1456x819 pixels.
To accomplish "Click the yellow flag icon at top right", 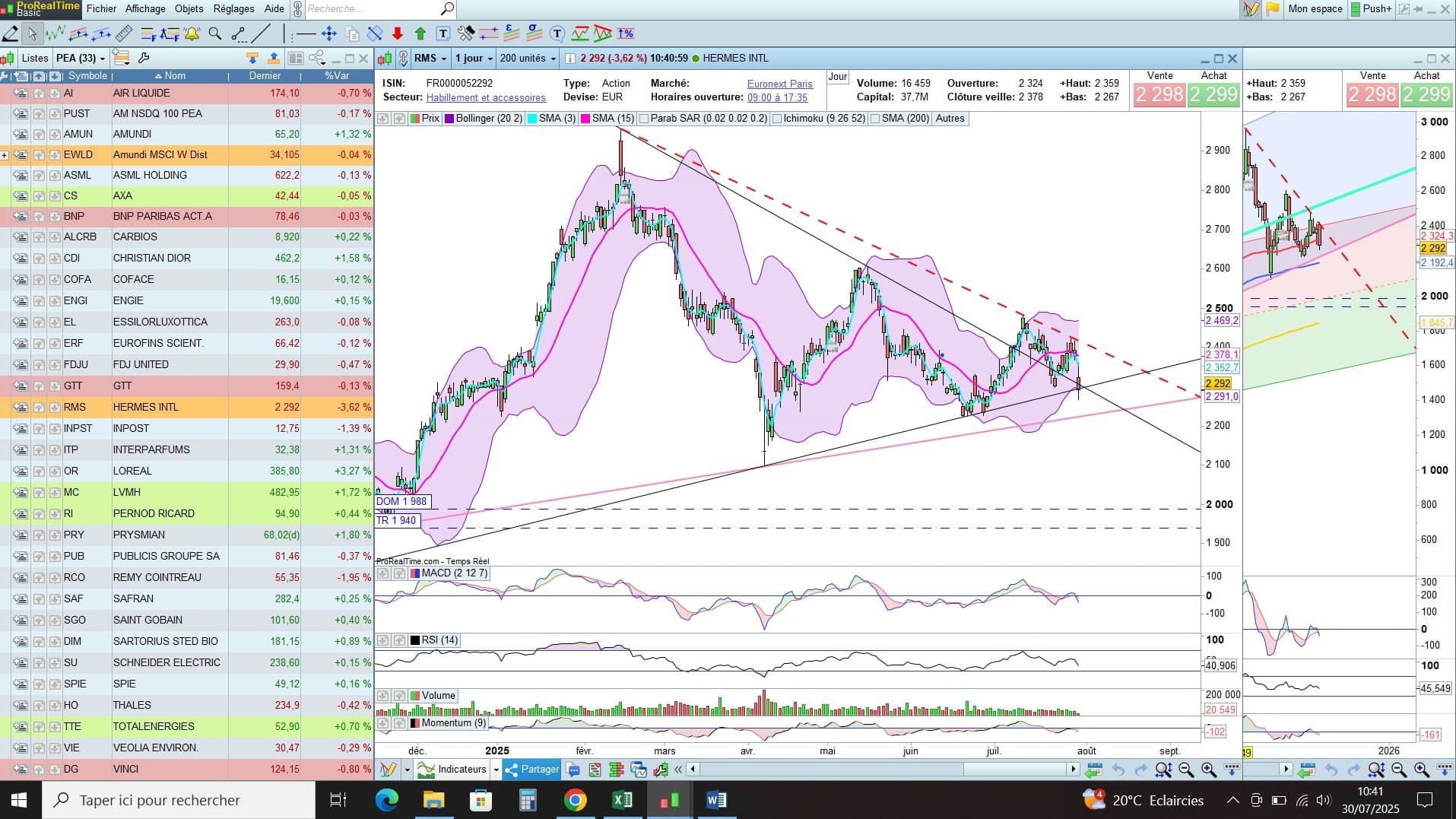I will click(x=1272, y=9).
